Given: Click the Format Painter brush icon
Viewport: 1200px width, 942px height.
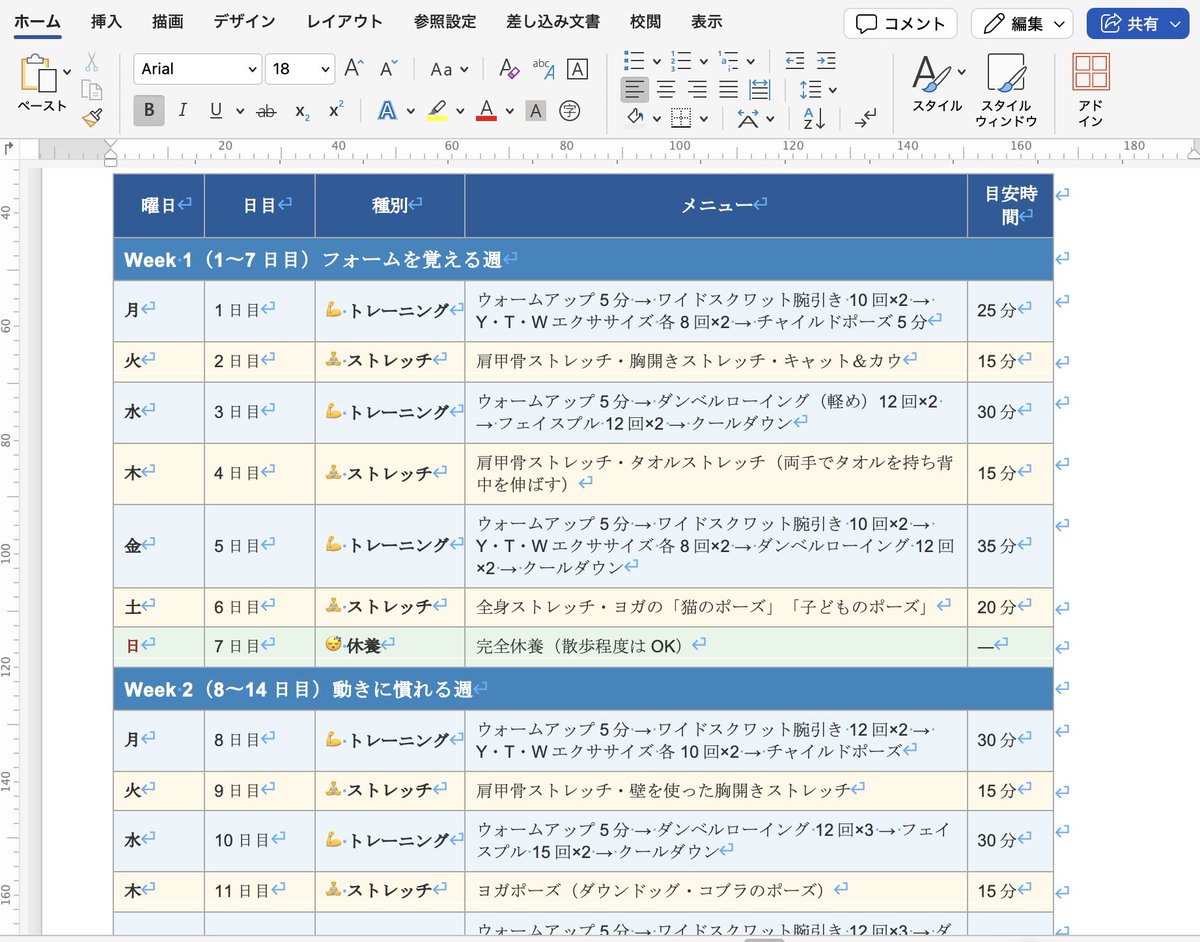Looking at the screenshot, I should [92, 119].
